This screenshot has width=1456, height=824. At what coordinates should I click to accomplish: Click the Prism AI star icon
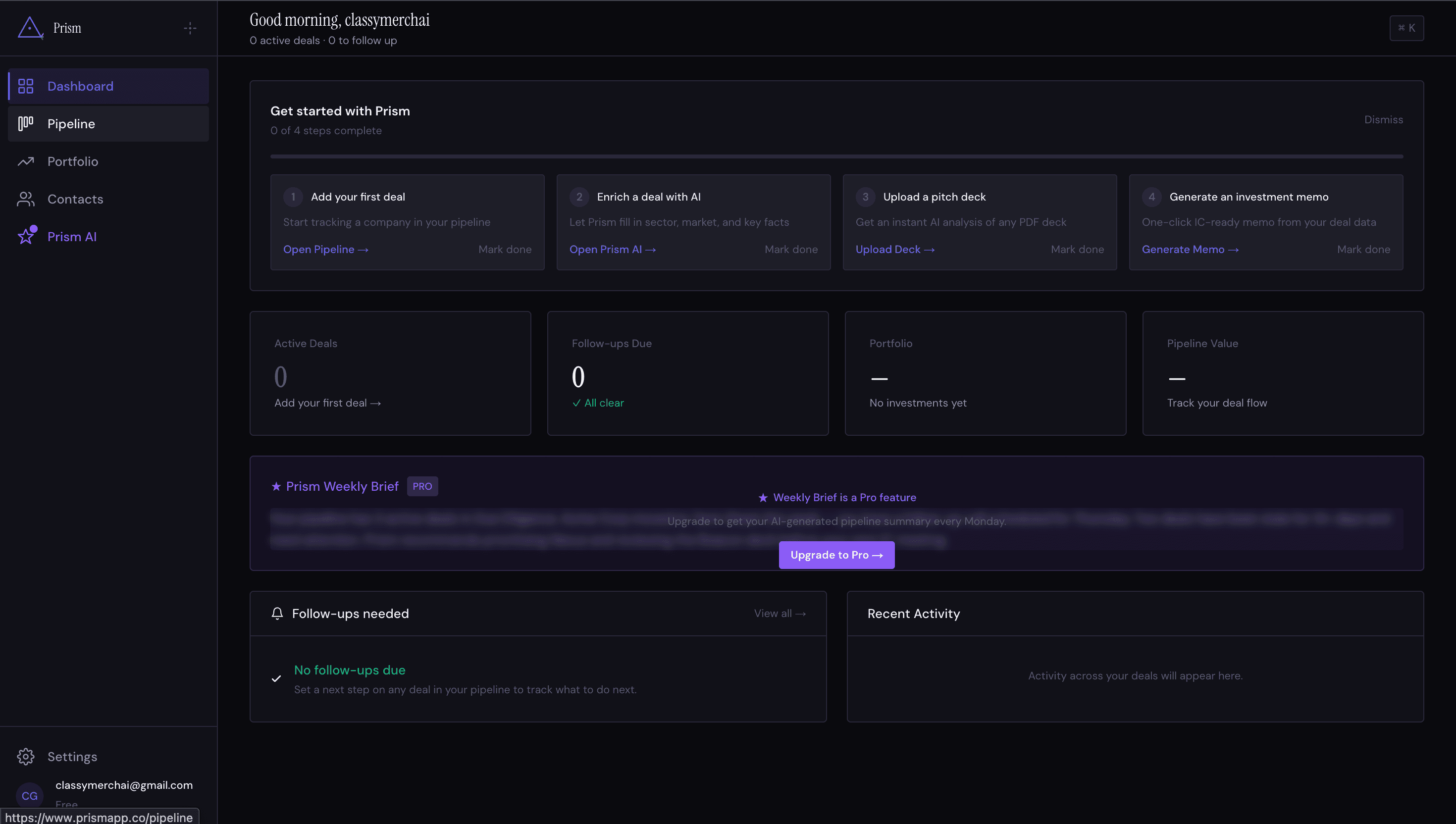coord(25,237)
